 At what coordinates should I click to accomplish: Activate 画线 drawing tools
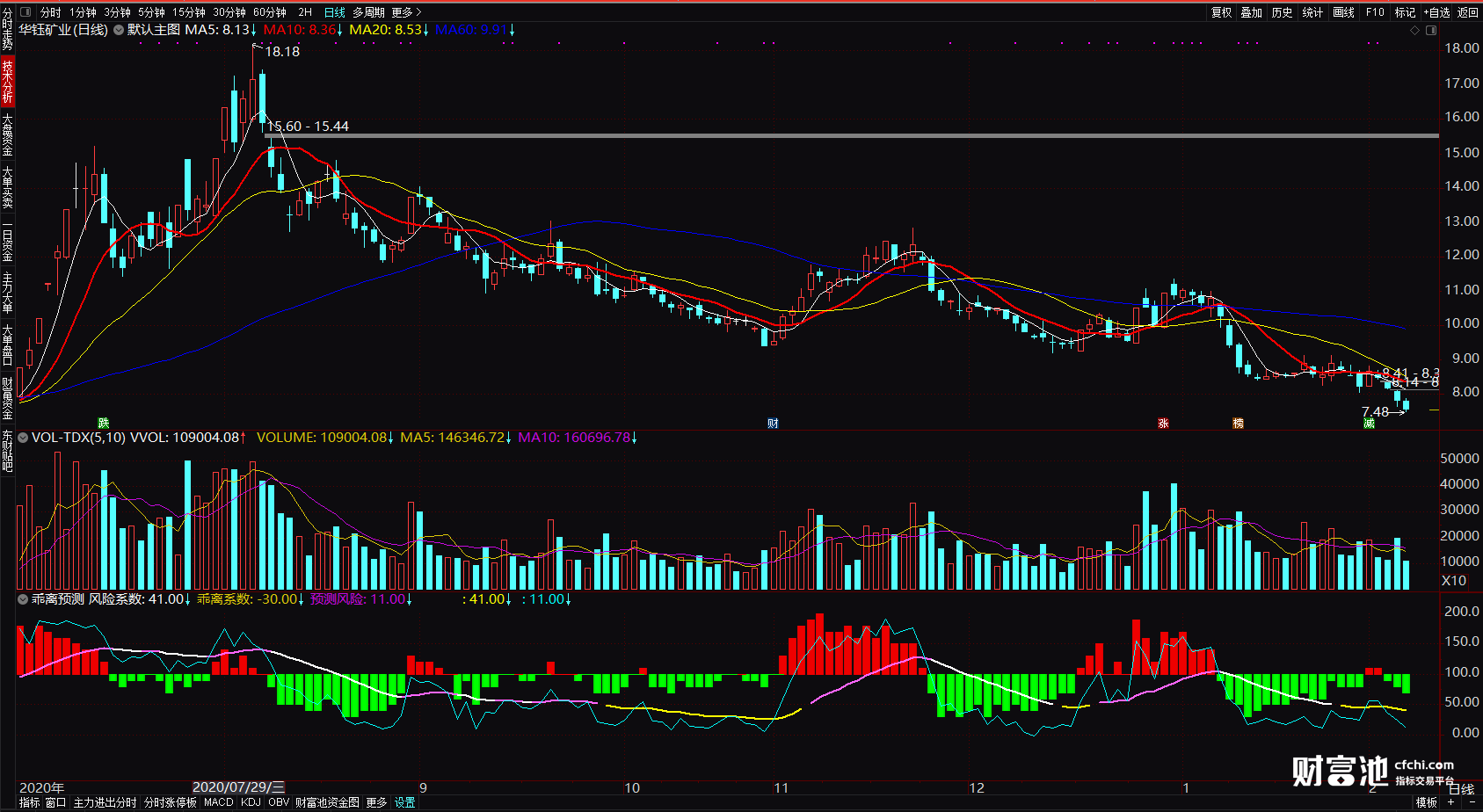click(1343, 12)
